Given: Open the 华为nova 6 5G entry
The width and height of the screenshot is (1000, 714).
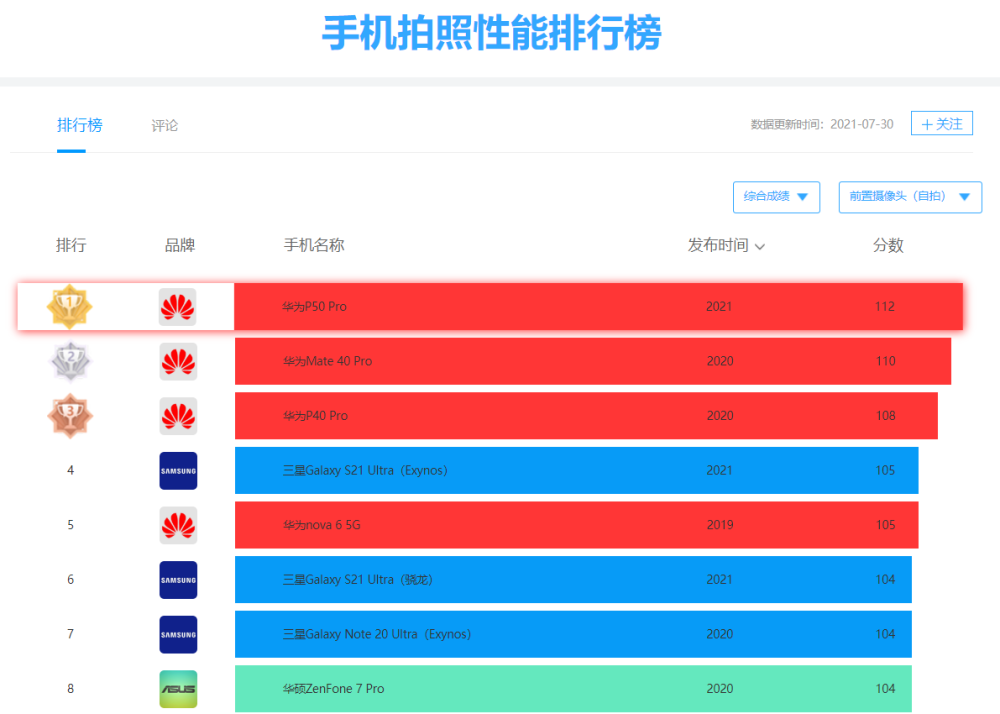Looking at the screenshot, I should (x=577, y=525).
